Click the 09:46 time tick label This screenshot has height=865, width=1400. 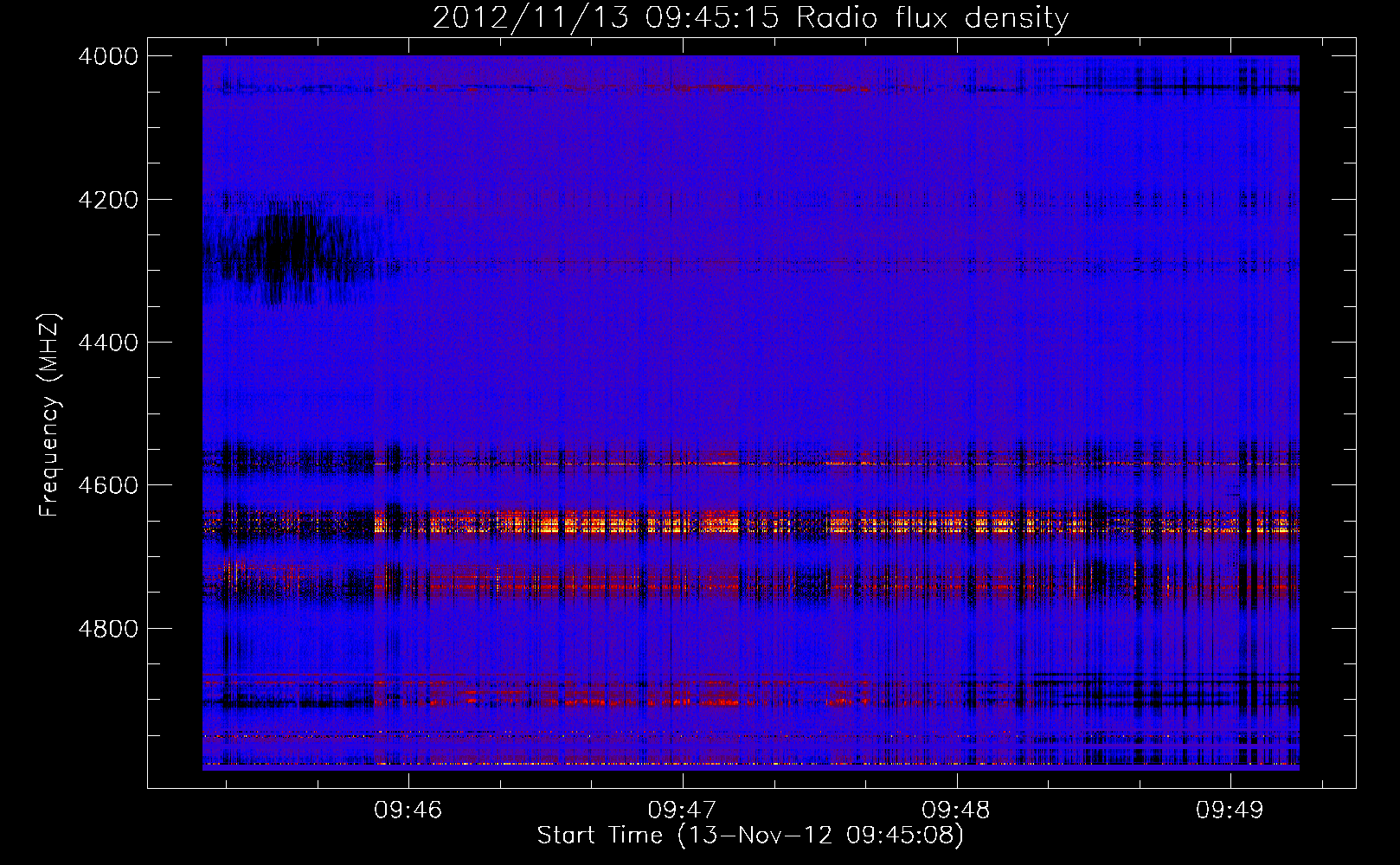pyautogui.click(x=408, y=811)
